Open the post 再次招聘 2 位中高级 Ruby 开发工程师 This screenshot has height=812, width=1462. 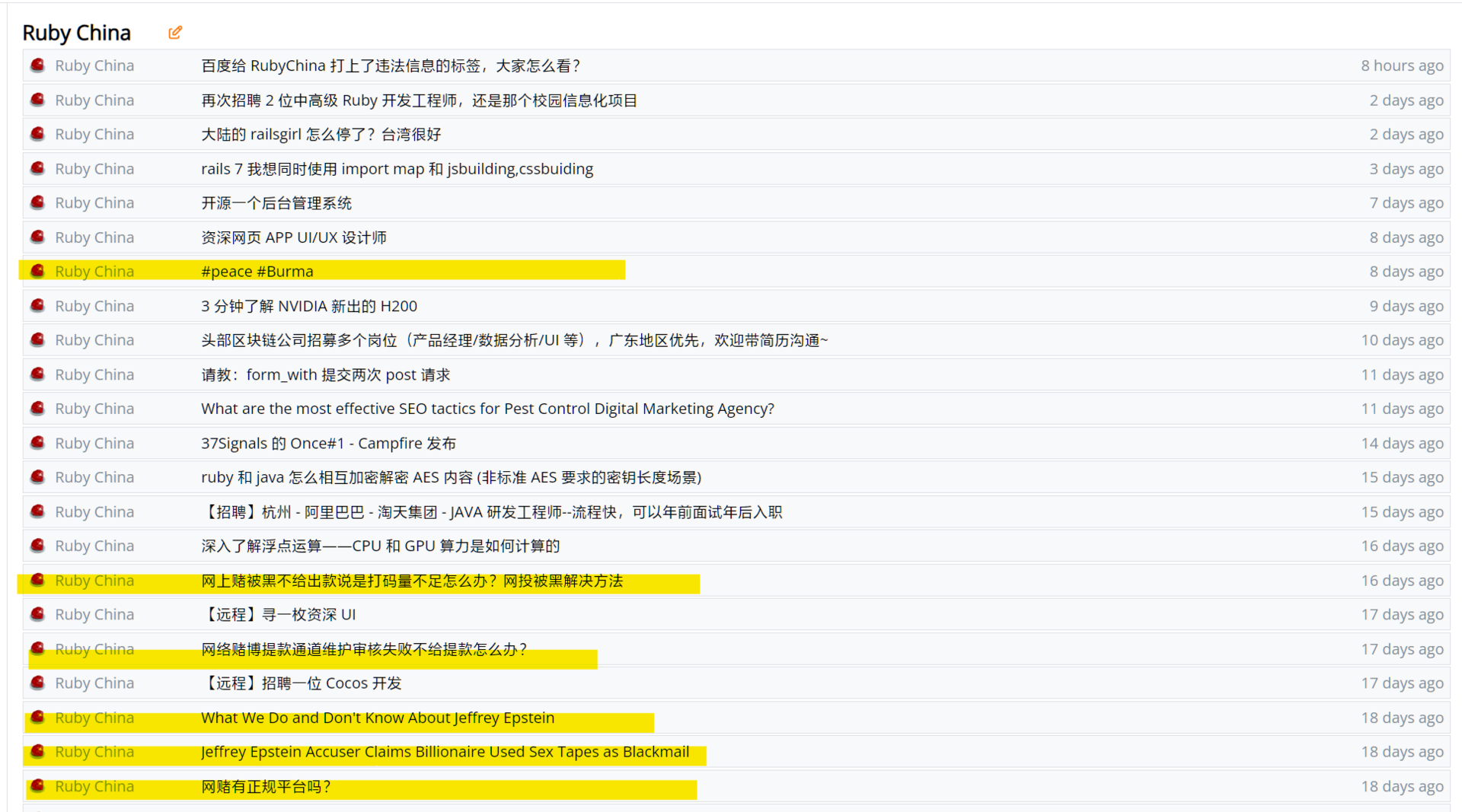point(419,100)
